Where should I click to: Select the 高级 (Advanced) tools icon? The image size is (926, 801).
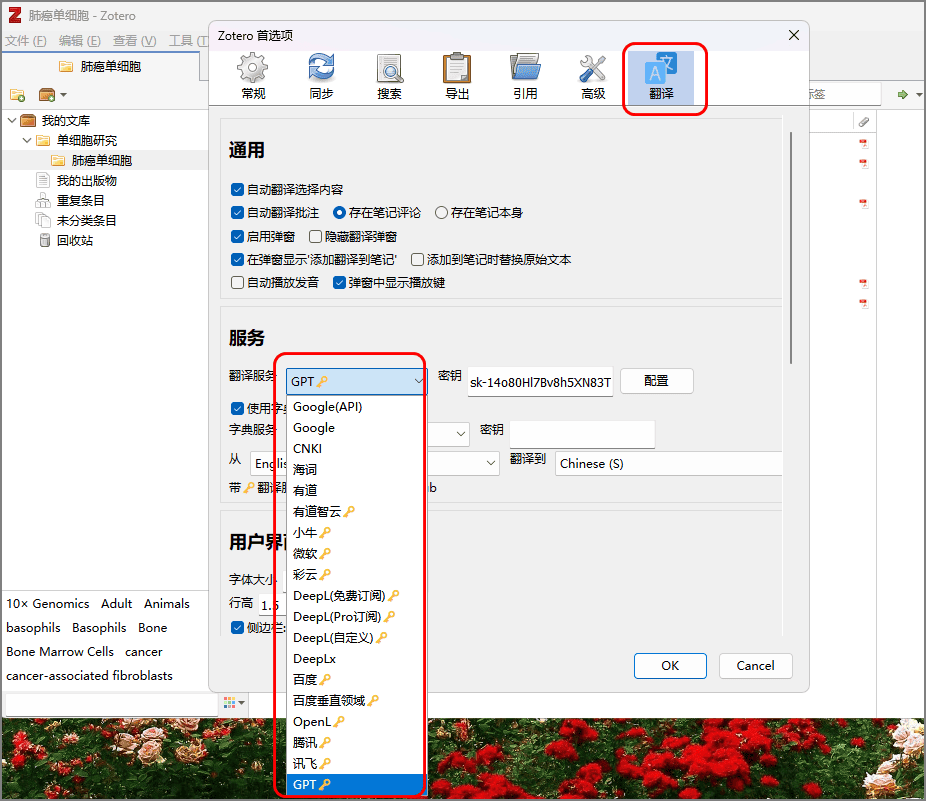[x=595, y=75]
